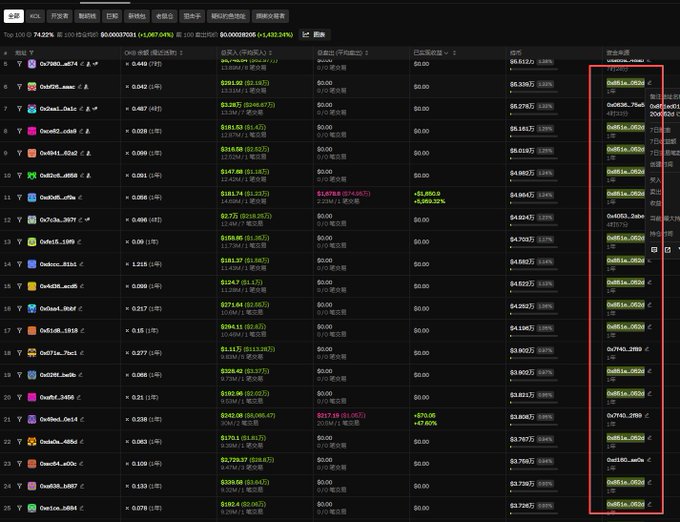Edit the note pencil in row 13
680x522 pixels.
79,242
